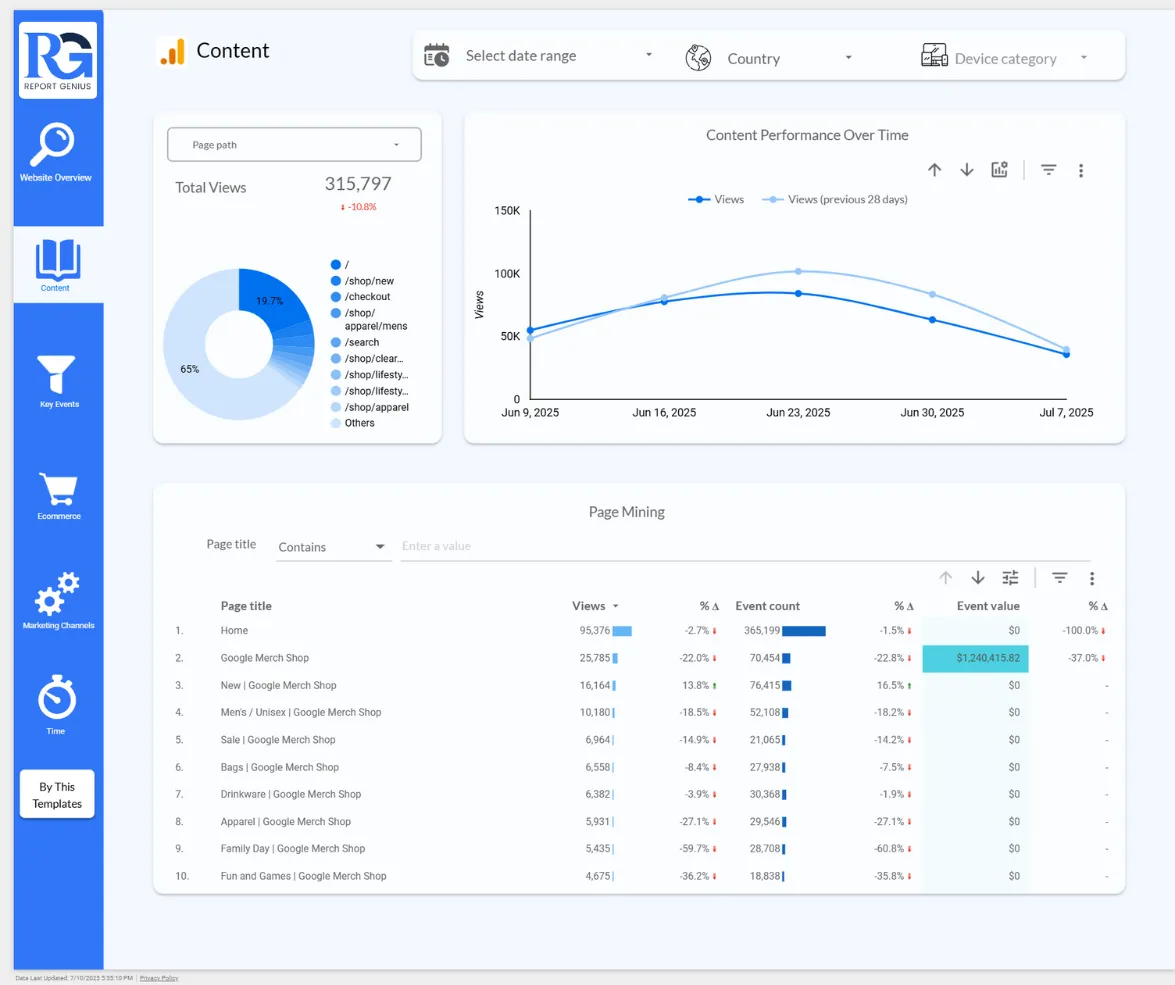Click Total Views value 315,797
The width and height of the screenshot is (1175, 985).
[x=358, y=184]
